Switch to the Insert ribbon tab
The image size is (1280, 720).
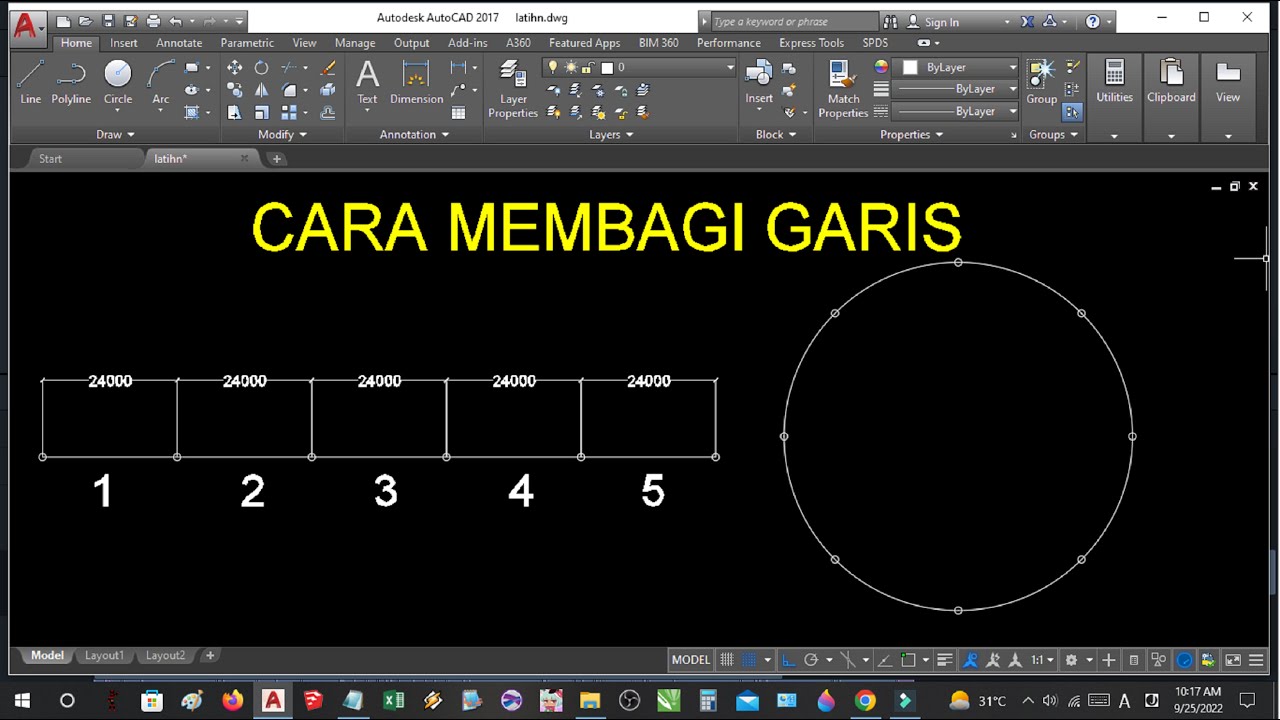[x=124, y=43]
